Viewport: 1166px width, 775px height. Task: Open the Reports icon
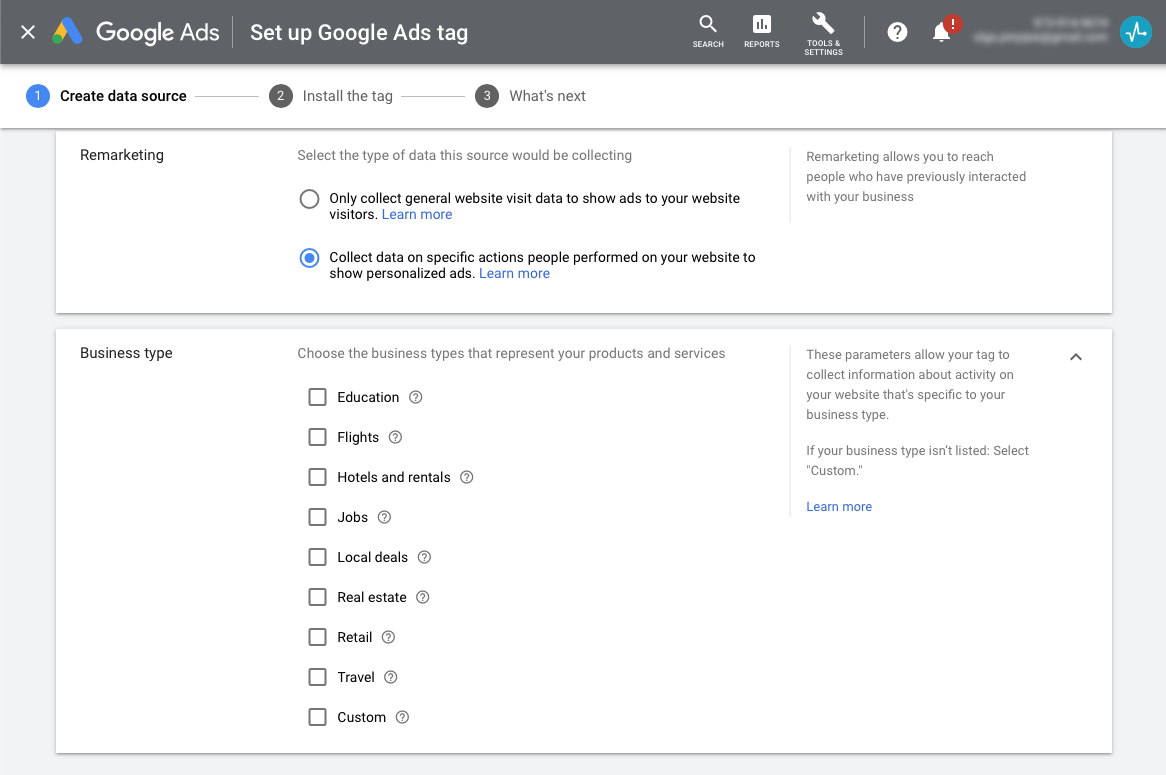(x=761, y=31)
